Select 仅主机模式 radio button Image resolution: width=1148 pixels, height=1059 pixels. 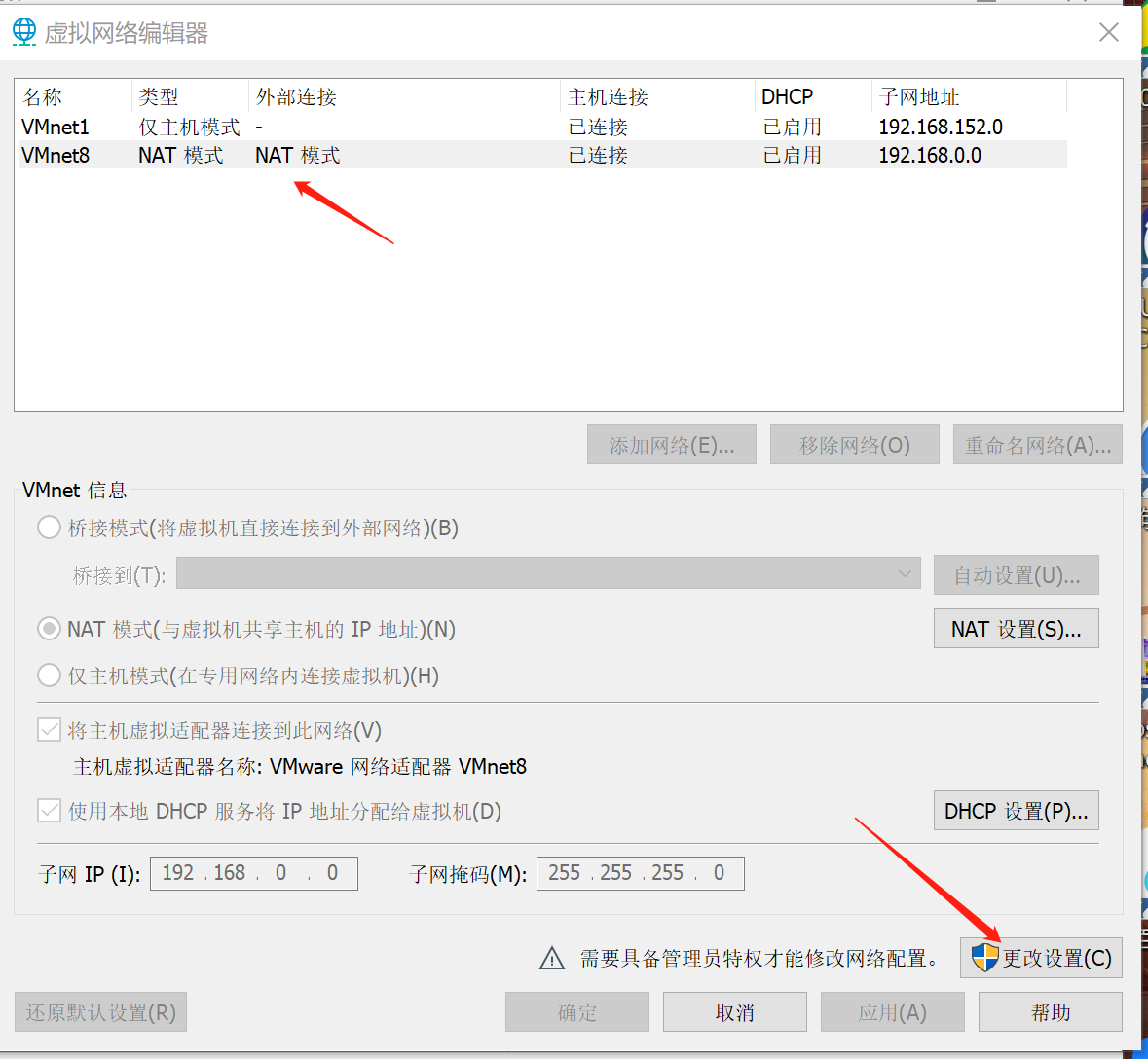click(49, 675)
